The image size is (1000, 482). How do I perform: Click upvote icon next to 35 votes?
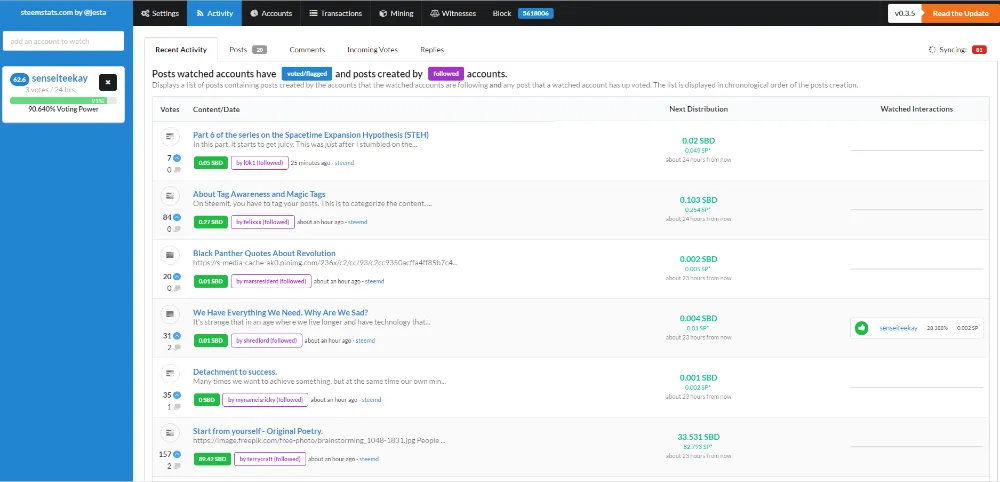click(177, 395)
